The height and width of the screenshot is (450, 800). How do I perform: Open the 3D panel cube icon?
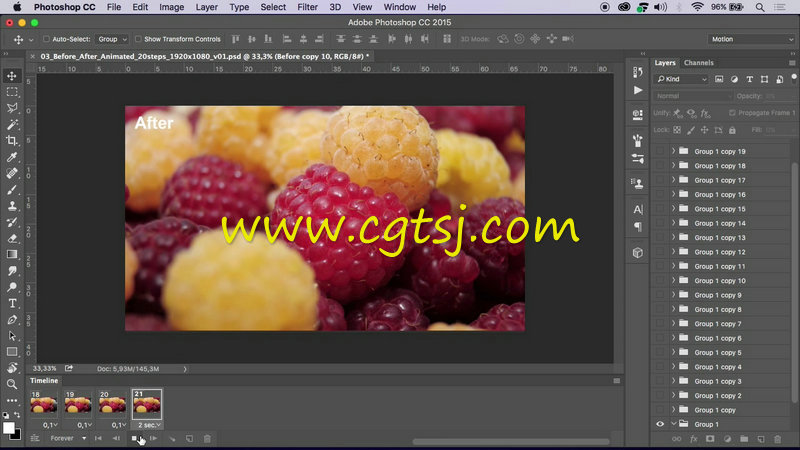pyautogui.click(x=638, y=253)
